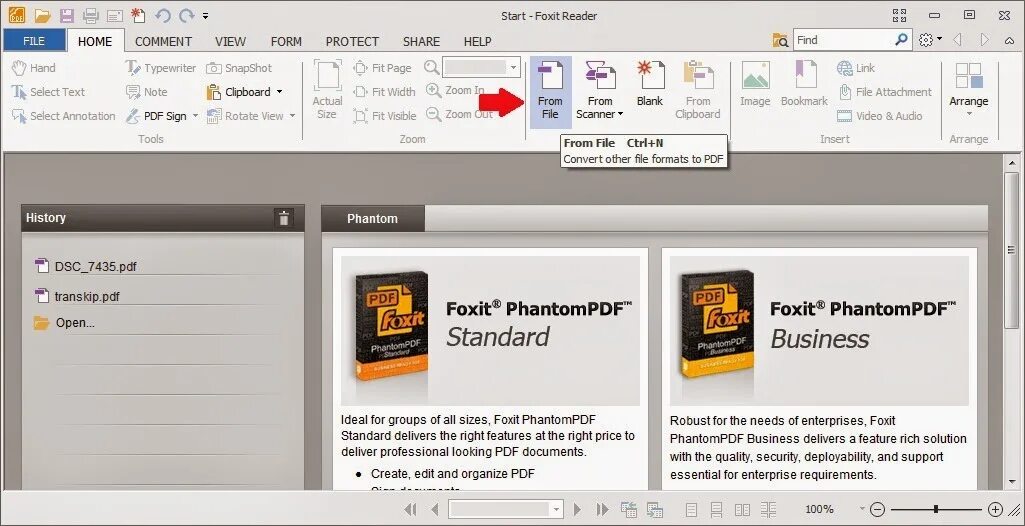Click the Foxit PhantomPDF Standard banner
The image size is (1025, 526).
click(490, 331)
